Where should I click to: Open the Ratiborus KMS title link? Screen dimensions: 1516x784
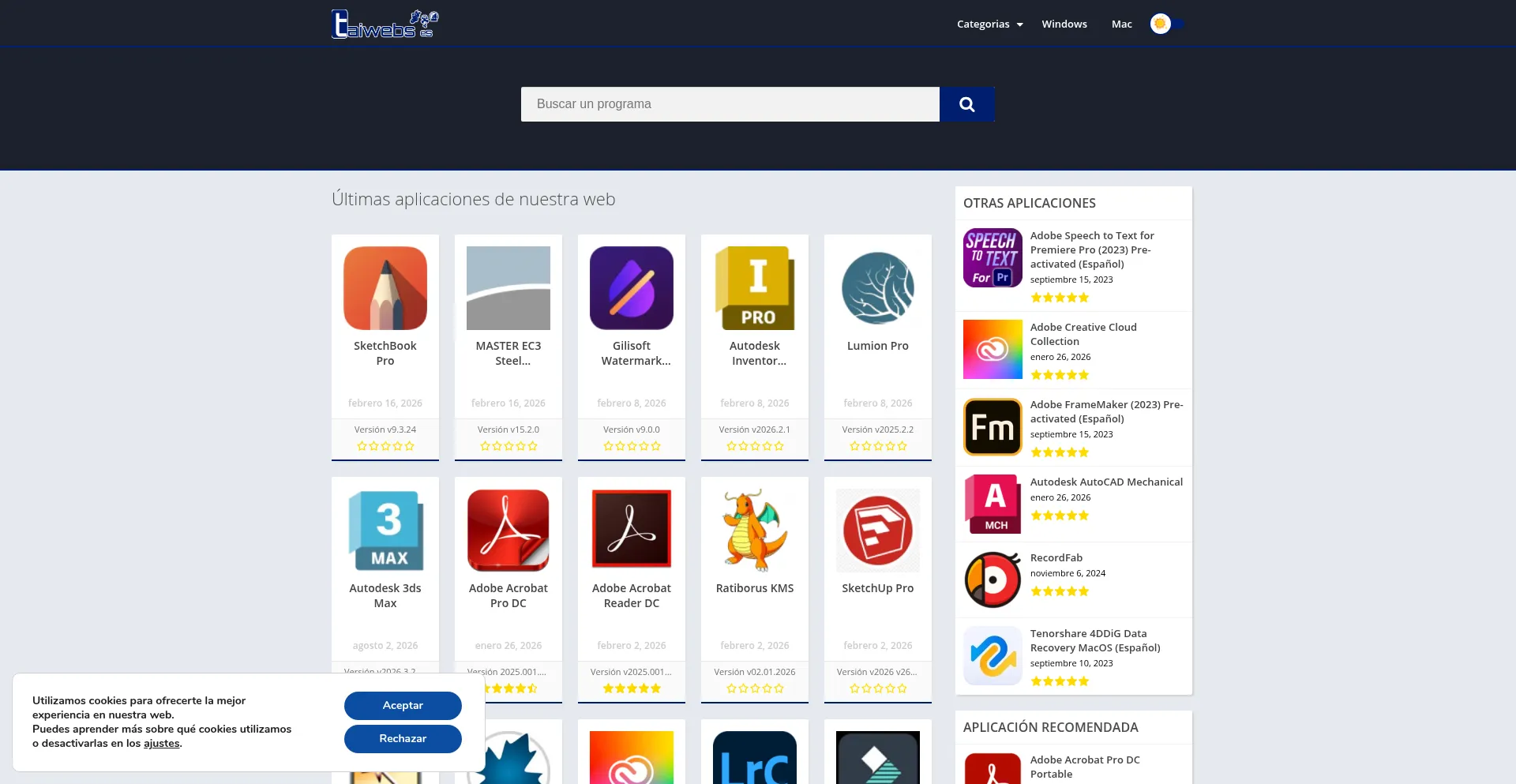(755, 589)
